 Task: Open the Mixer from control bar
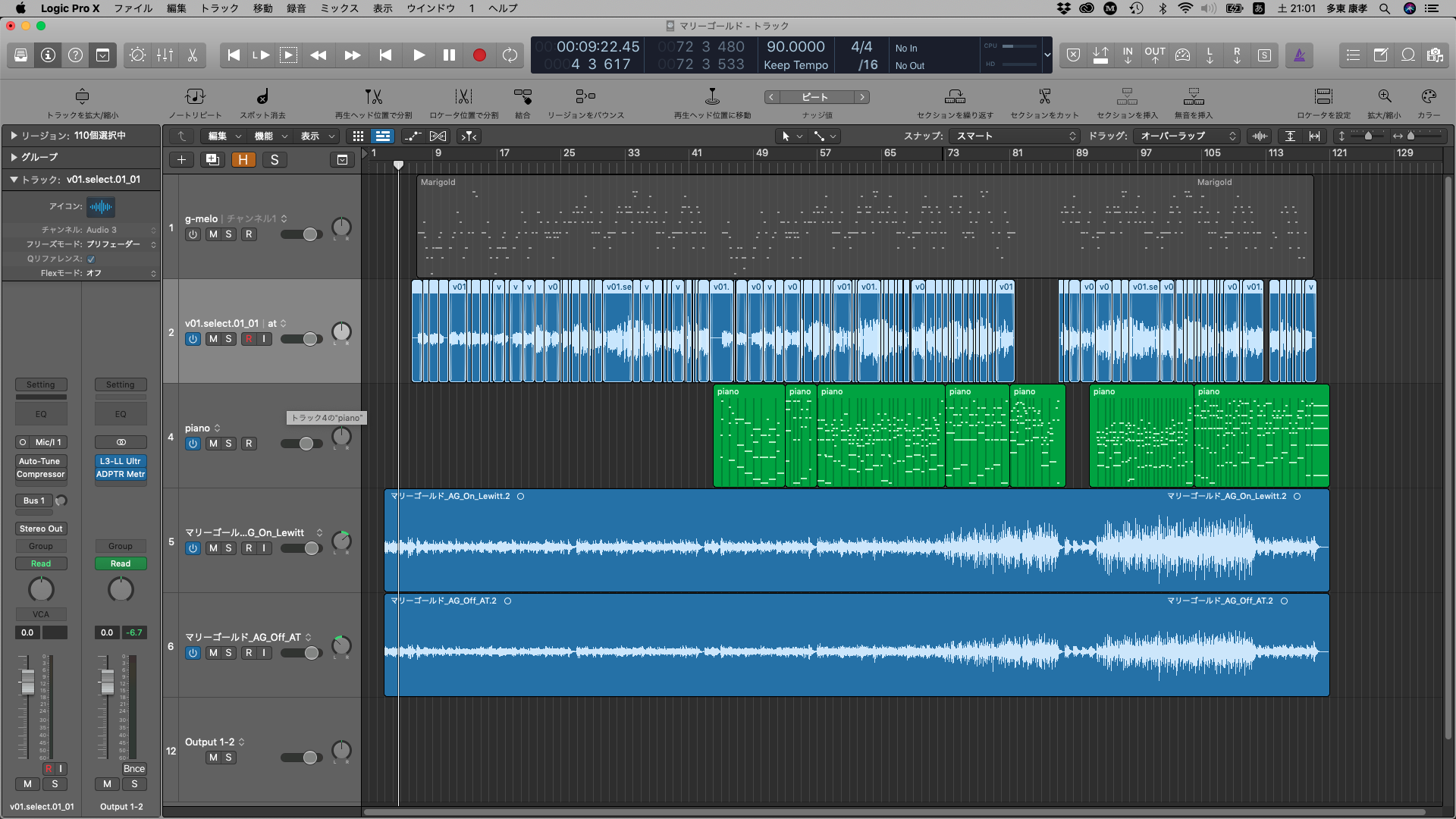(x=165, y=55)
